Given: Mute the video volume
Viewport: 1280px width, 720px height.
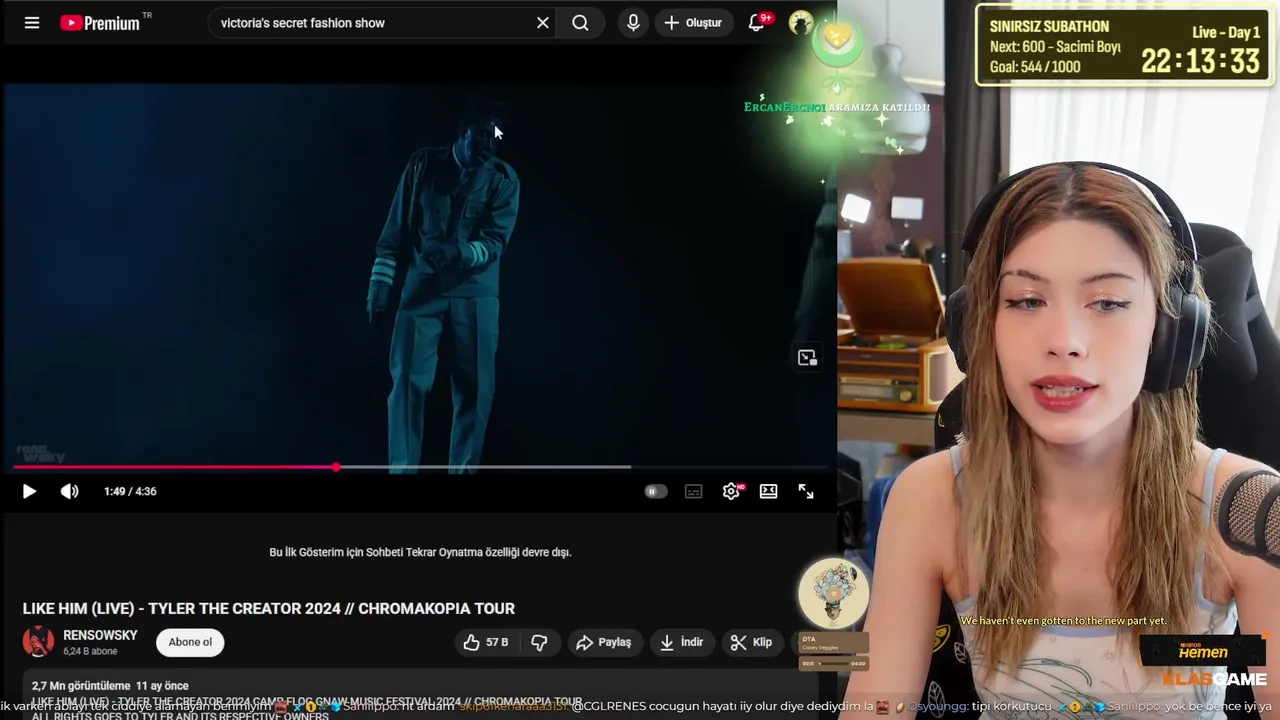Looking at the screenshot, I should point(70,491).
